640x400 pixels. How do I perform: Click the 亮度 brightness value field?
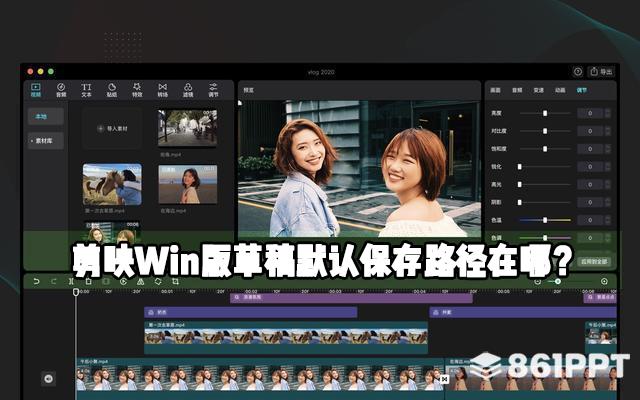tap(590, 113)
